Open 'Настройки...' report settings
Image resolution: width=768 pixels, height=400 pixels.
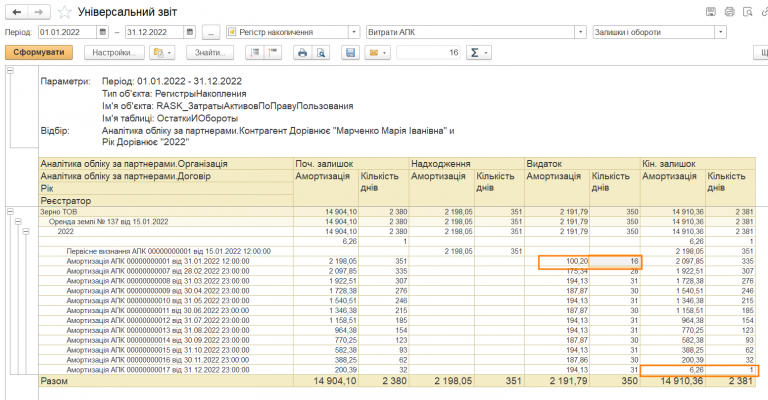(x=112, y=52)
